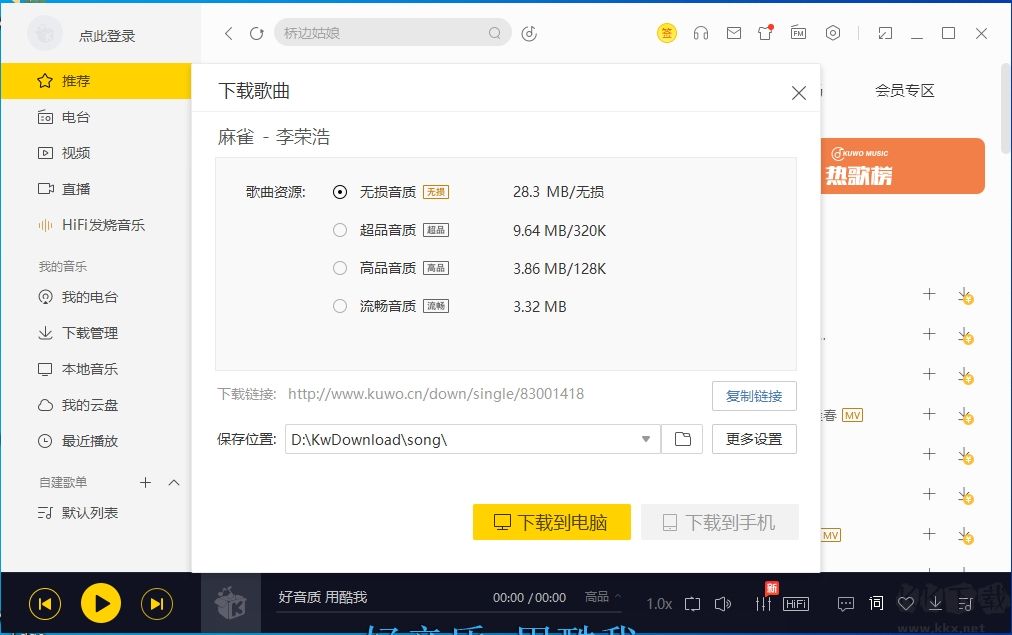Open the equalizer panel in the player bar
The width and height of the screenshot is (1012, 635).
point(765,603)
